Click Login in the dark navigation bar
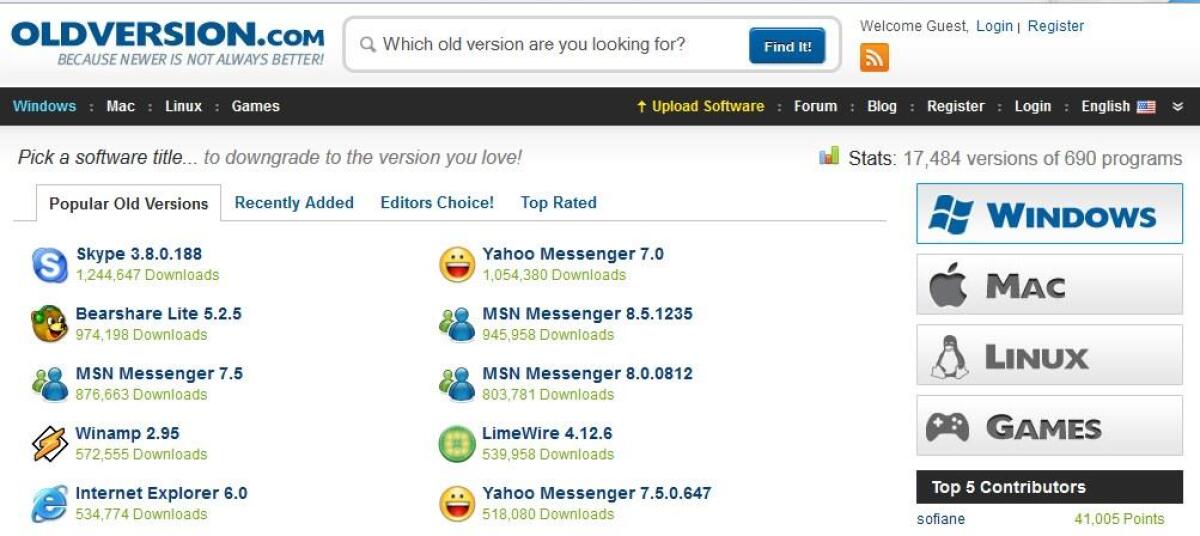 tap(1033, 106)
